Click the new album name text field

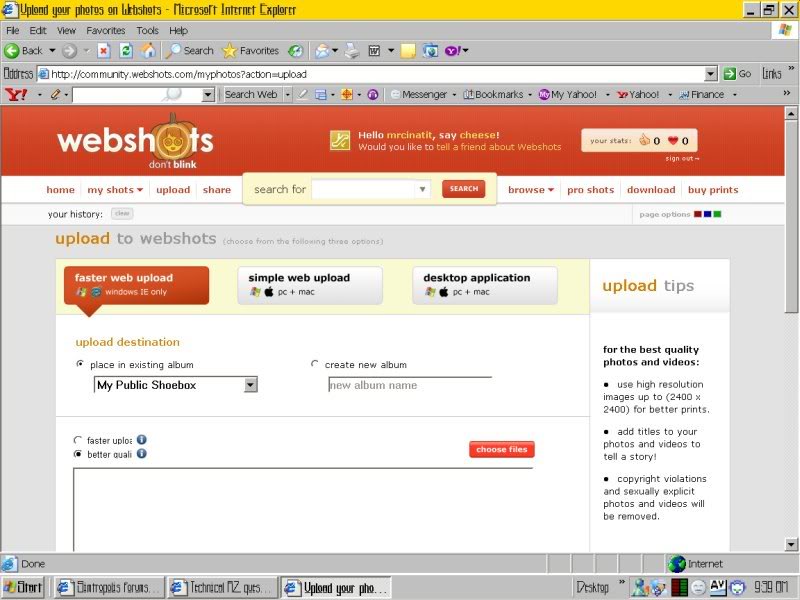click(410, 386)
